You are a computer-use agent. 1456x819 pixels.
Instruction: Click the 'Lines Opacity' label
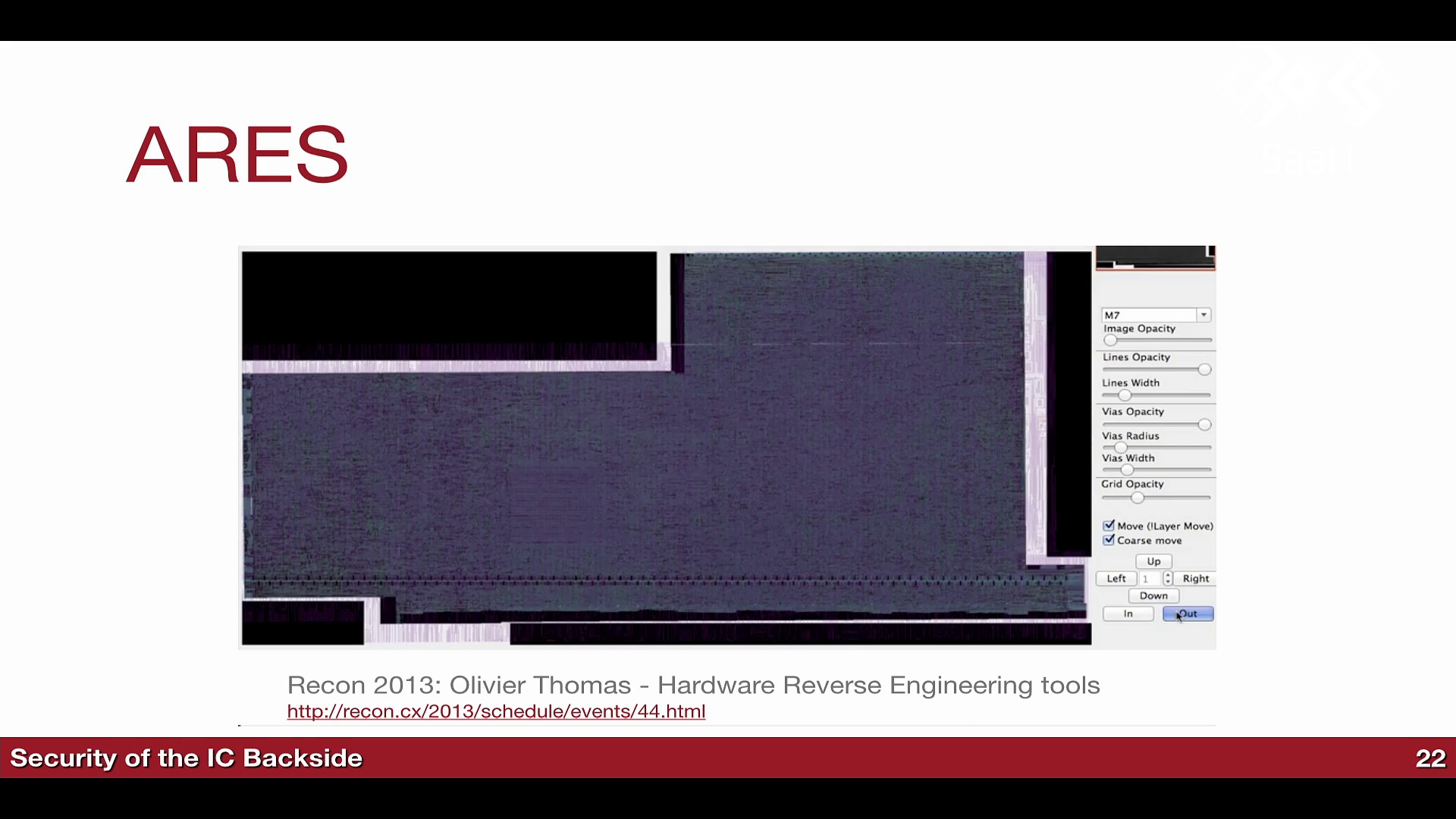pyautogui.click(x=1136, y=357)
